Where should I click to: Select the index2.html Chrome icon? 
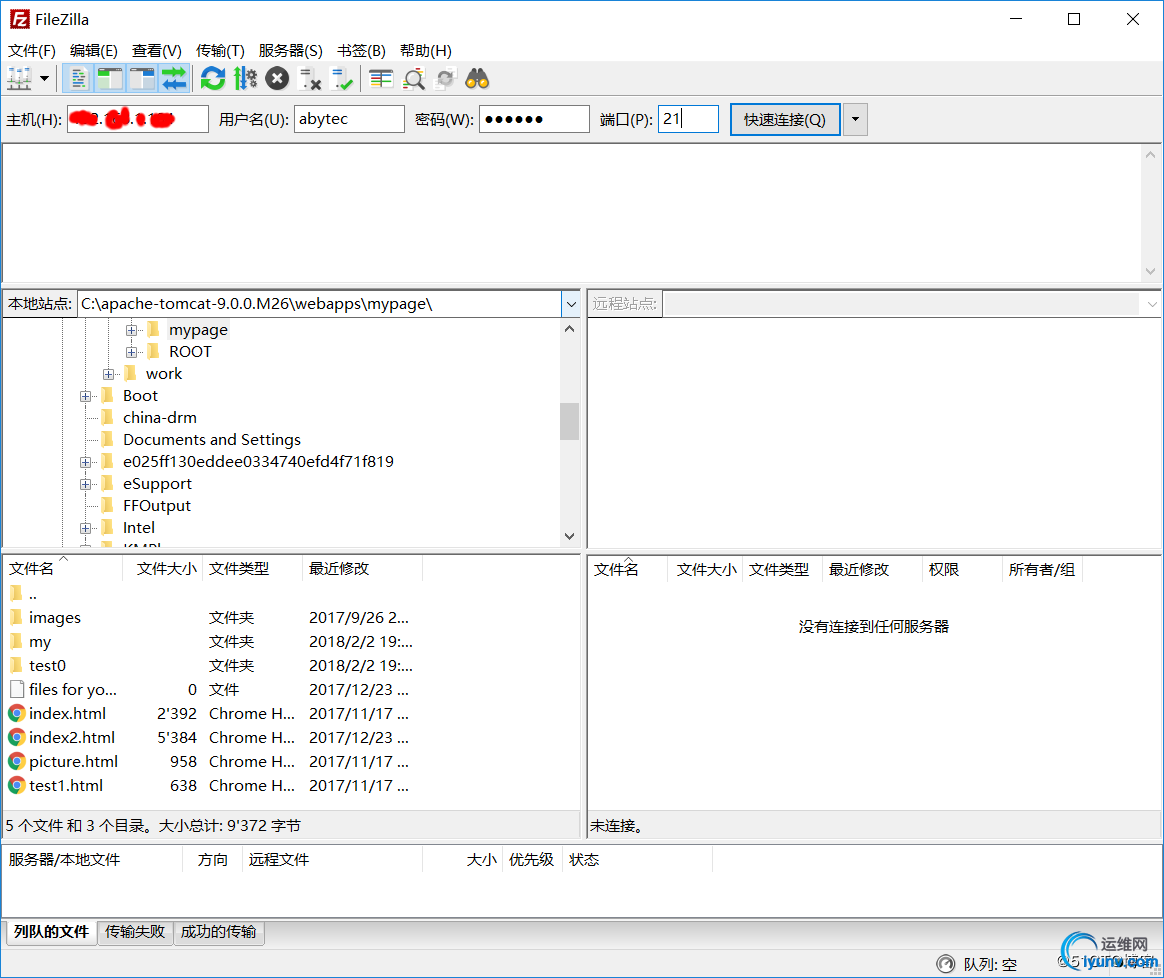16,737
